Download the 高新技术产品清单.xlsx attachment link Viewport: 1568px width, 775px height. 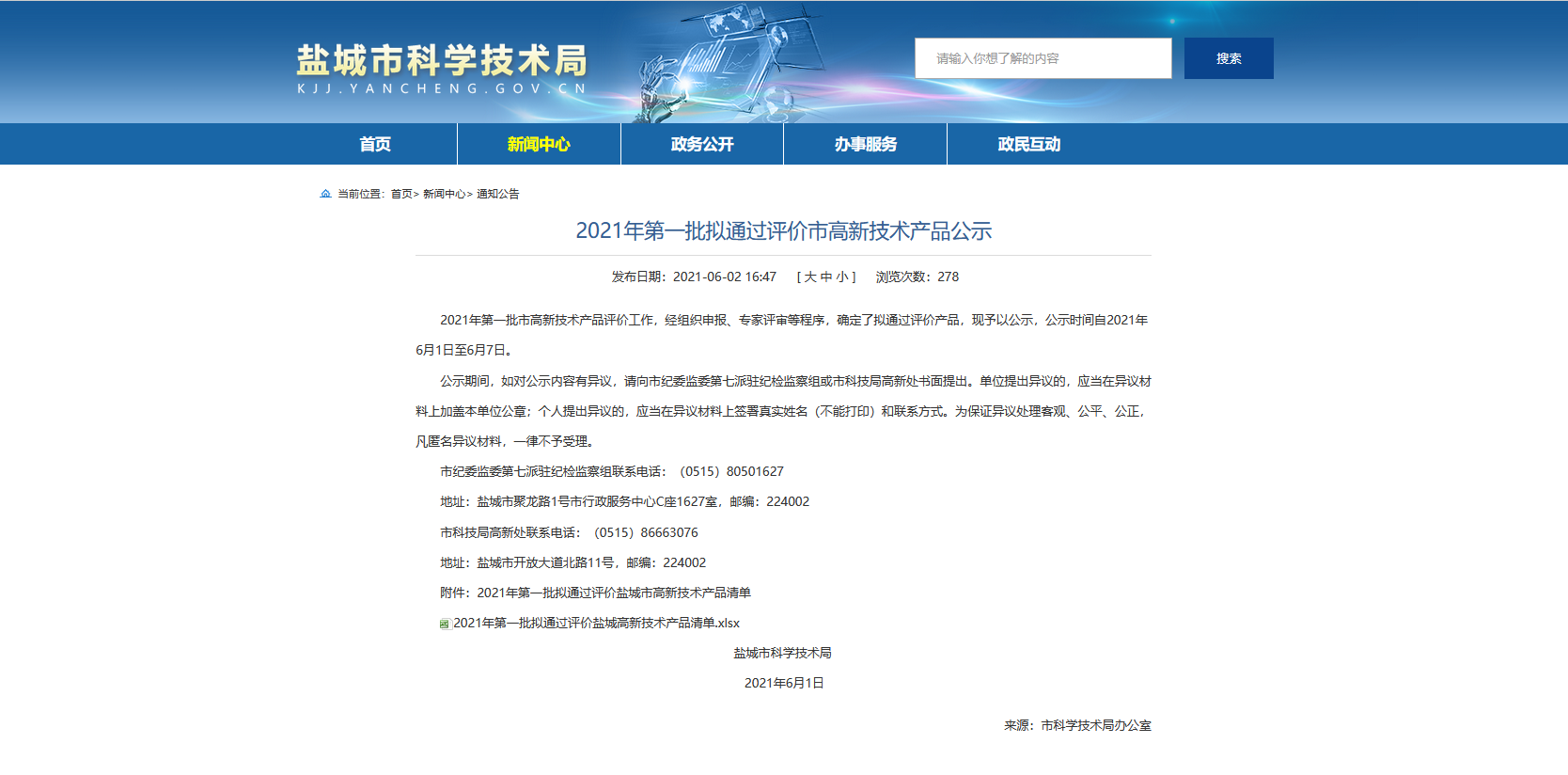pos(596,624)
